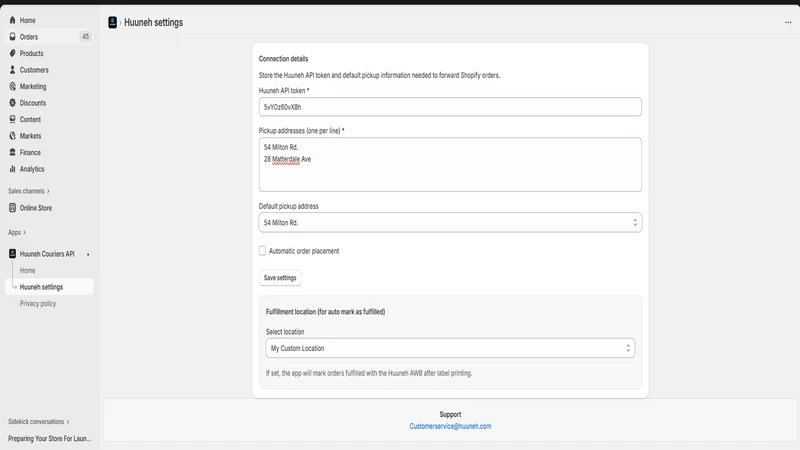Click the Huuneh Couriers API app icon
The height and width of the screenshot is (450, 800).
(12, 254)
